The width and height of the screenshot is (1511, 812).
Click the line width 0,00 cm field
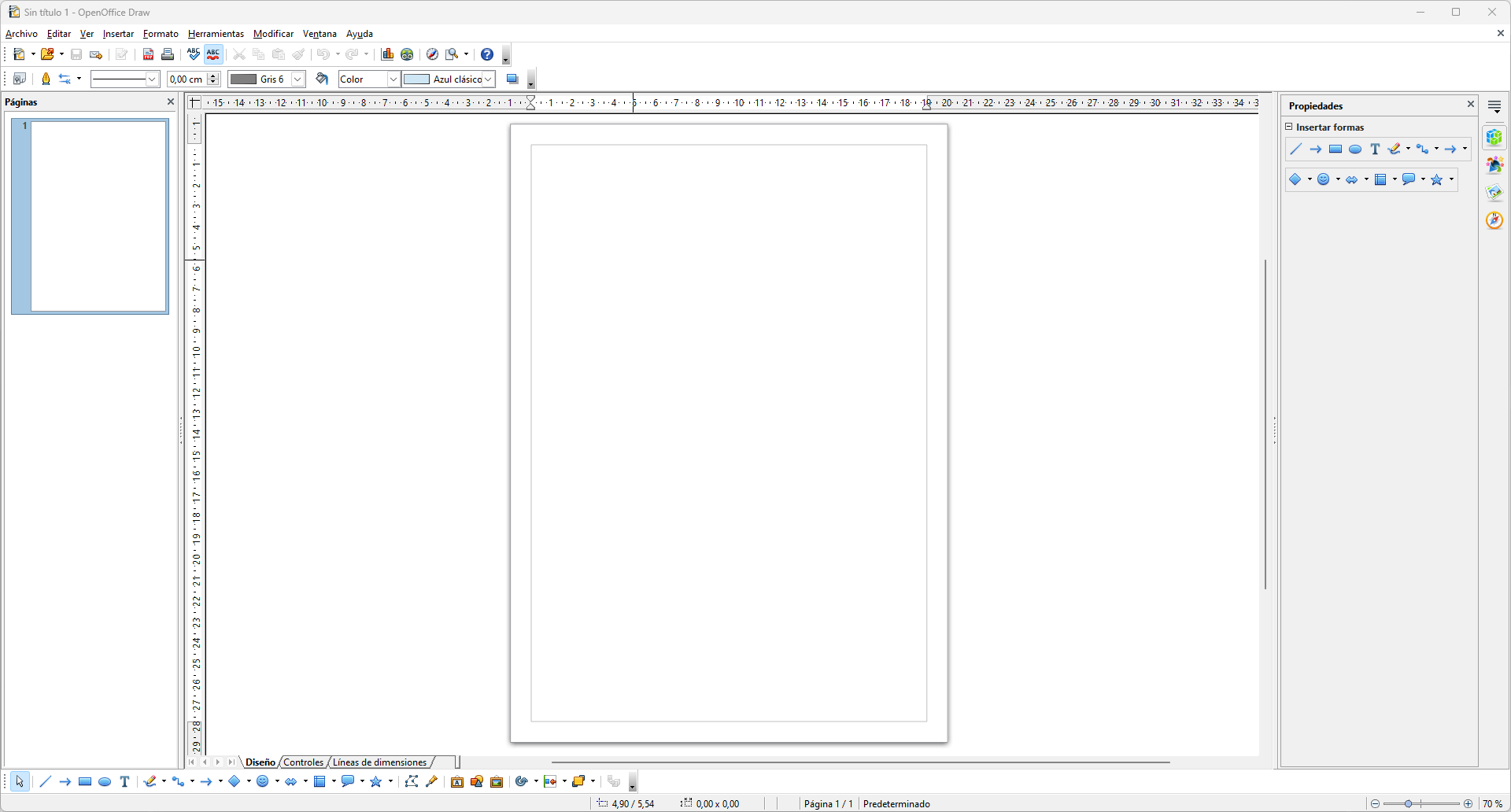click(x=187, y=79)
